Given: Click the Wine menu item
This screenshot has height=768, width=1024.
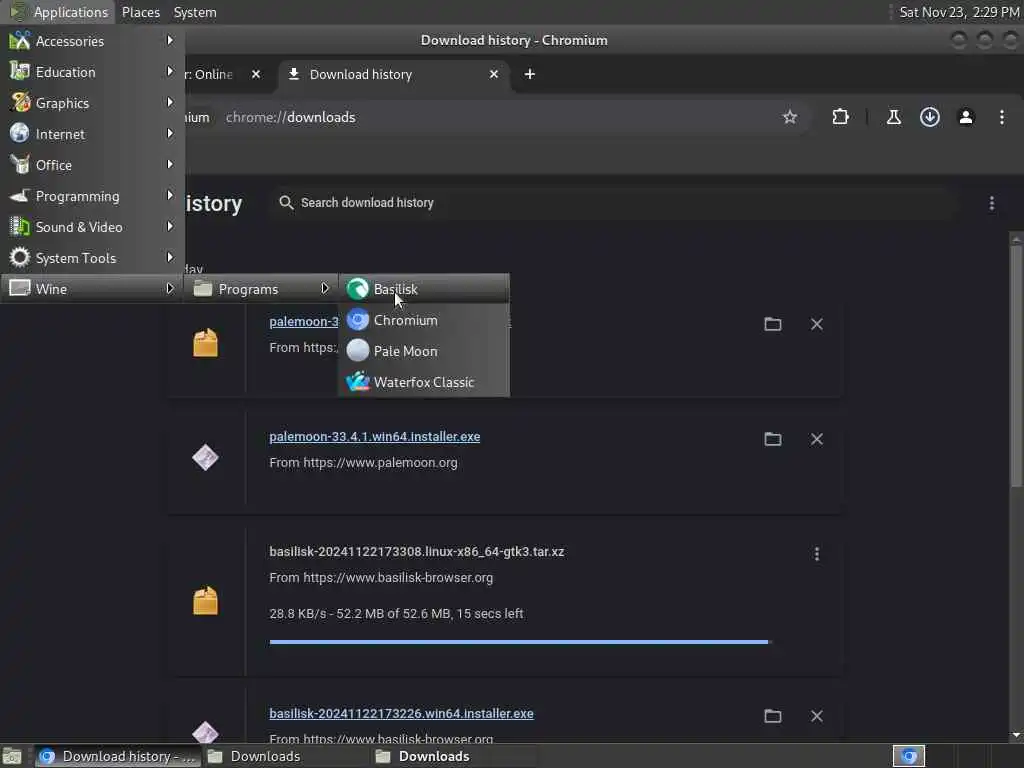Looking at the screenshot, I should click(92, 289).
